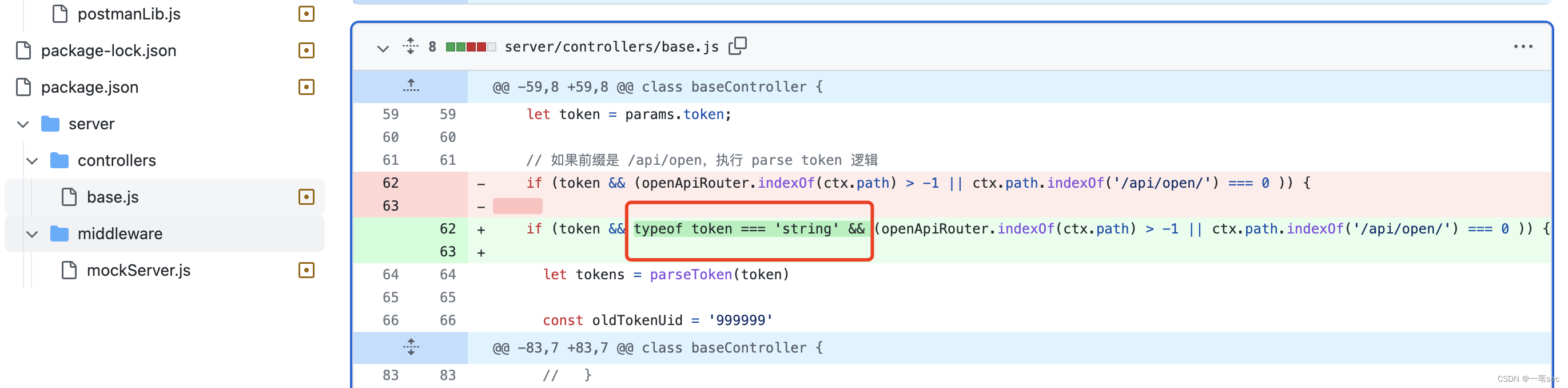
Task: Click new line number 63 of added line
Action: tap(447, 252)
